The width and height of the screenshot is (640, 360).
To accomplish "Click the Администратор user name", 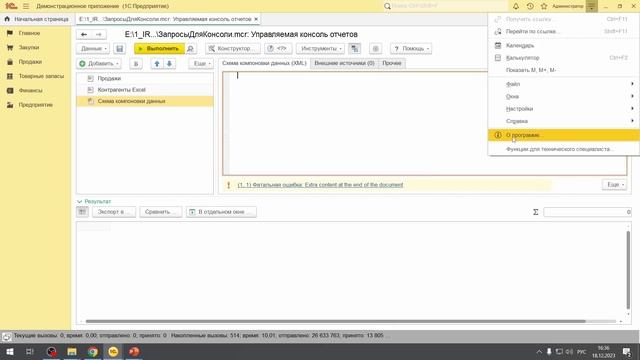I will click(568, 6).
